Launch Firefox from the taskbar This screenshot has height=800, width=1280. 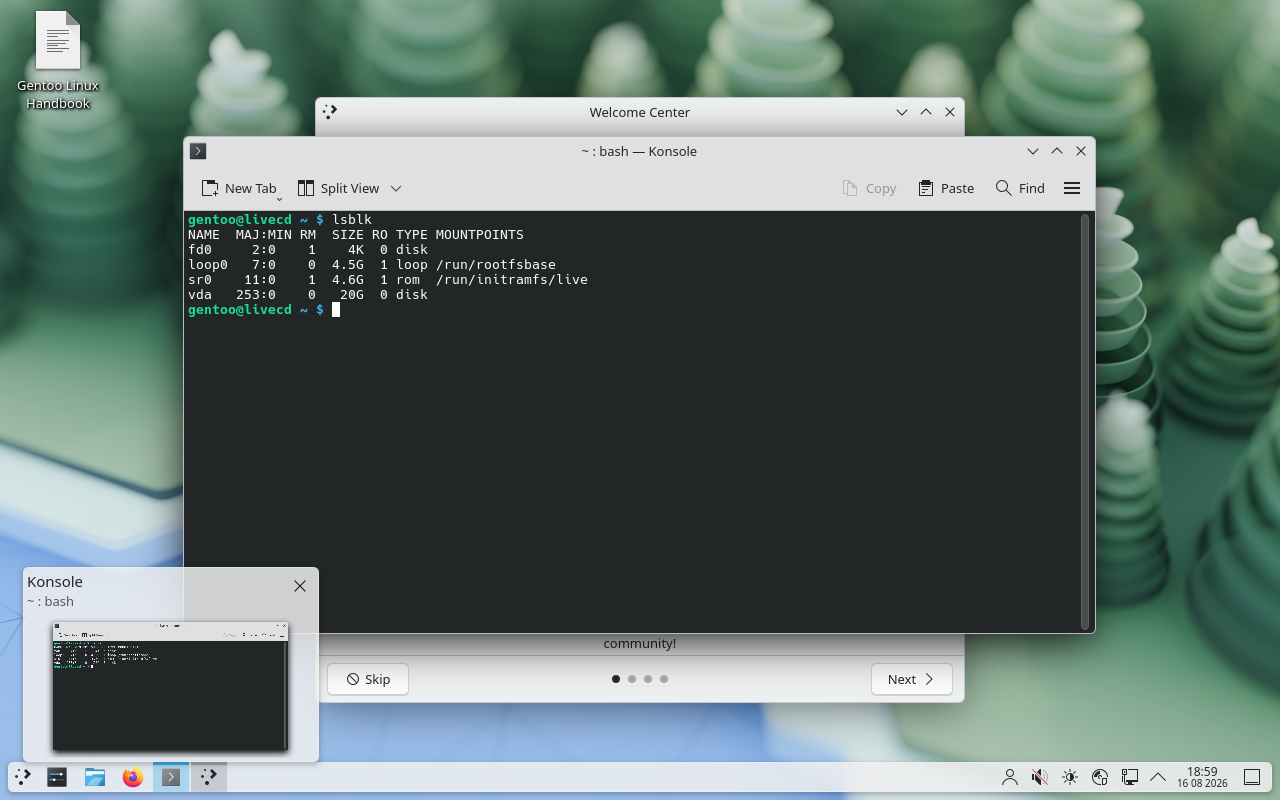tap(133, 777)
